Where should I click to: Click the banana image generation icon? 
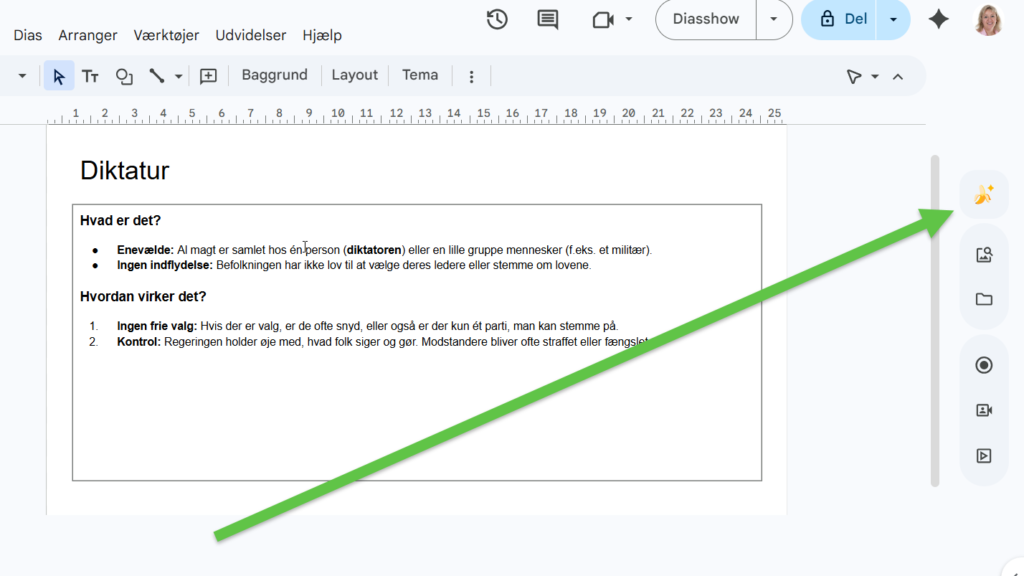tap(984, 195)
